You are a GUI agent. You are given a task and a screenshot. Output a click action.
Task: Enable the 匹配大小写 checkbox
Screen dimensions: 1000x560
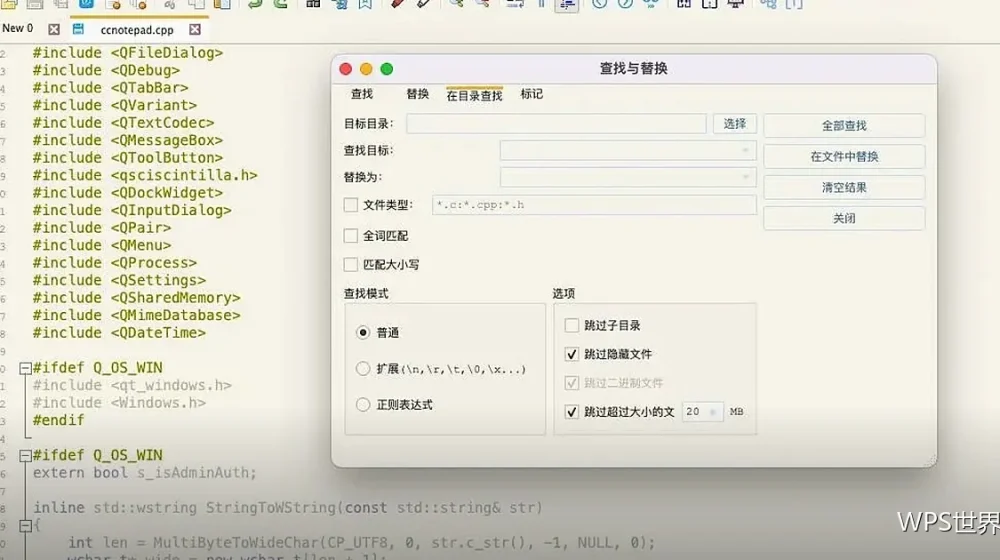tap(351, 264)
